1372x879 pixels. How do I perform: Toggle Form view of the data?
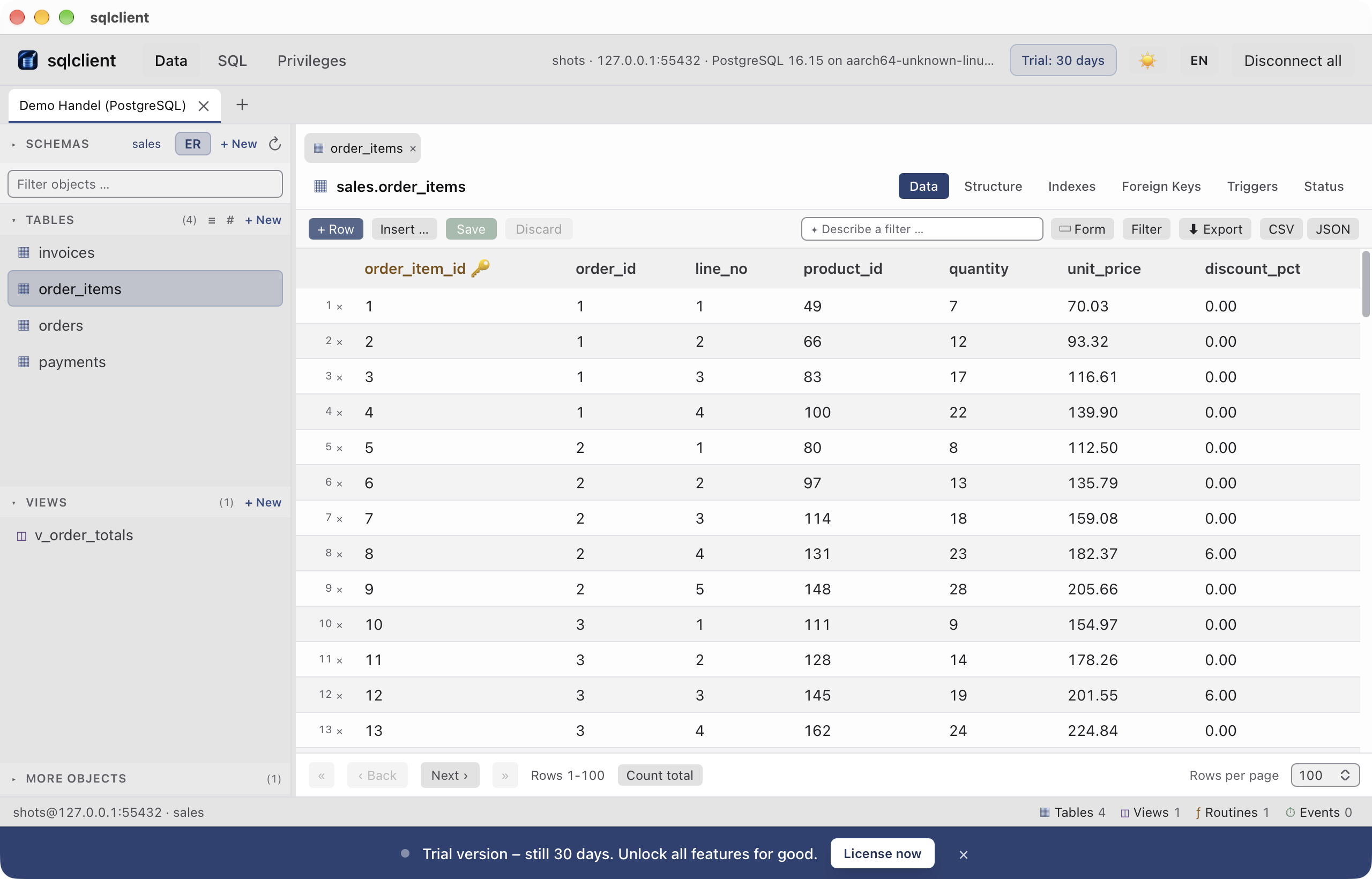pos(1082,229)
